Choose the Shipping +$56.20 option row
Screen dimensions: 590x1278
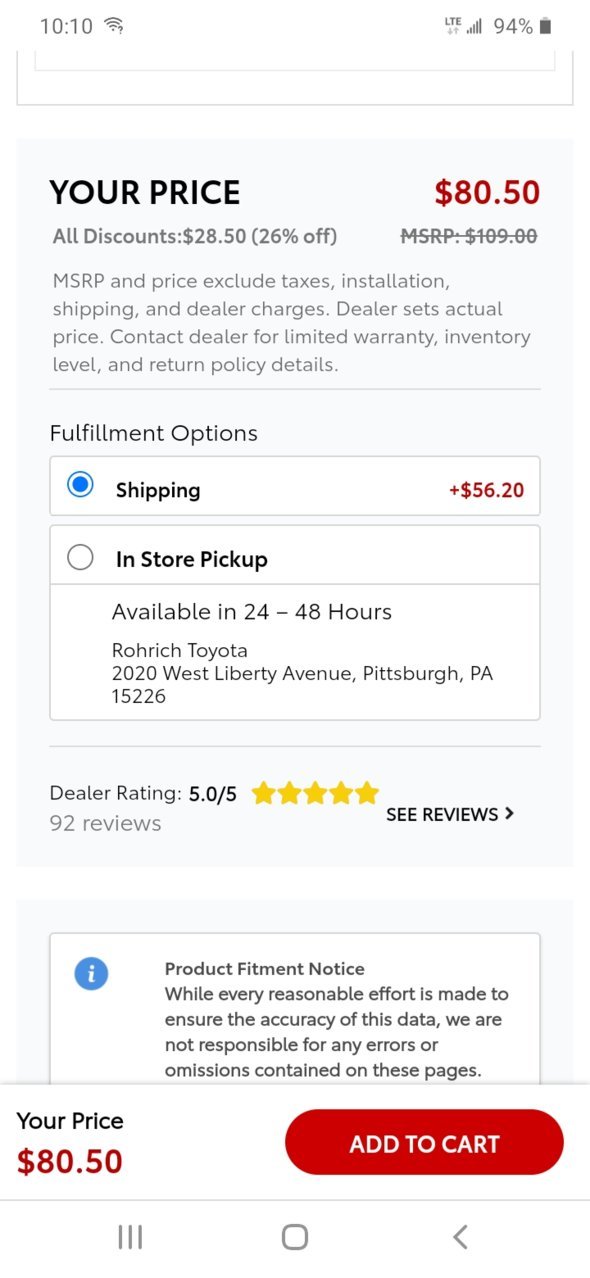point(295,486)
